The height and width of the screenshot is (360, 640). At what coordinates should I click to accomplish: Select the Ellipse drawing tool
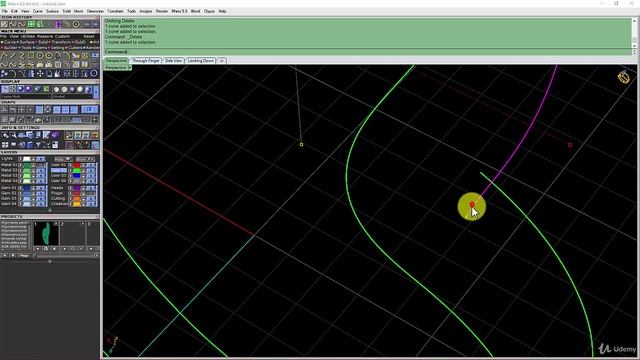49,56
